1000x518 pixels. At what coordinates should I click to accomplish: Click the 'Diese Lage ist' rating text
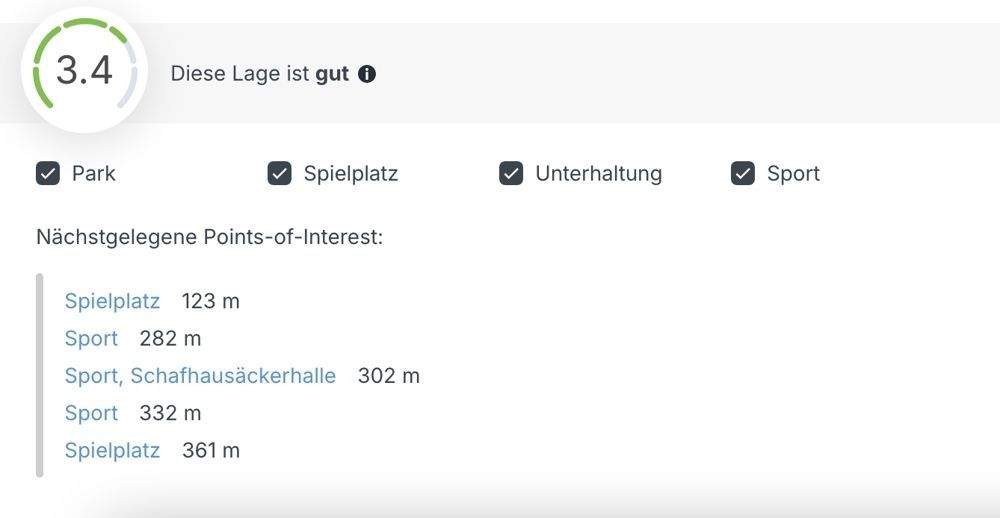point(240,74)
